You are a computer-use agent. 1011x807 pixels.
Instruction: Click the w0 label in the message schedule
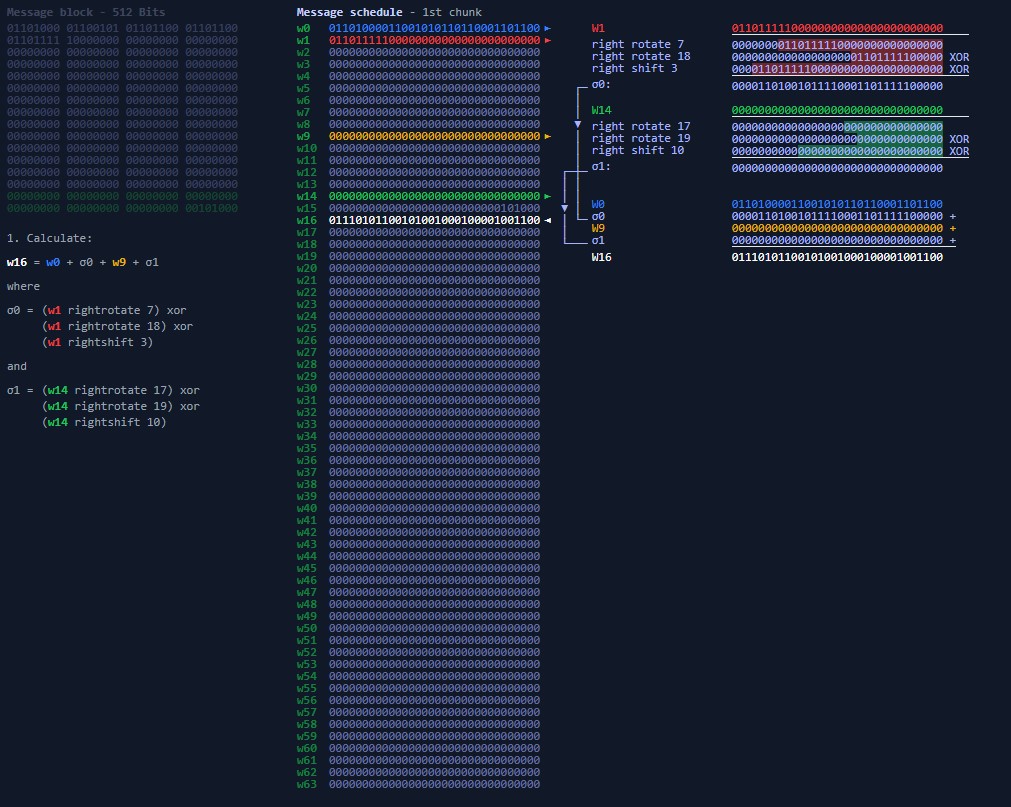(x=303, y=28)
